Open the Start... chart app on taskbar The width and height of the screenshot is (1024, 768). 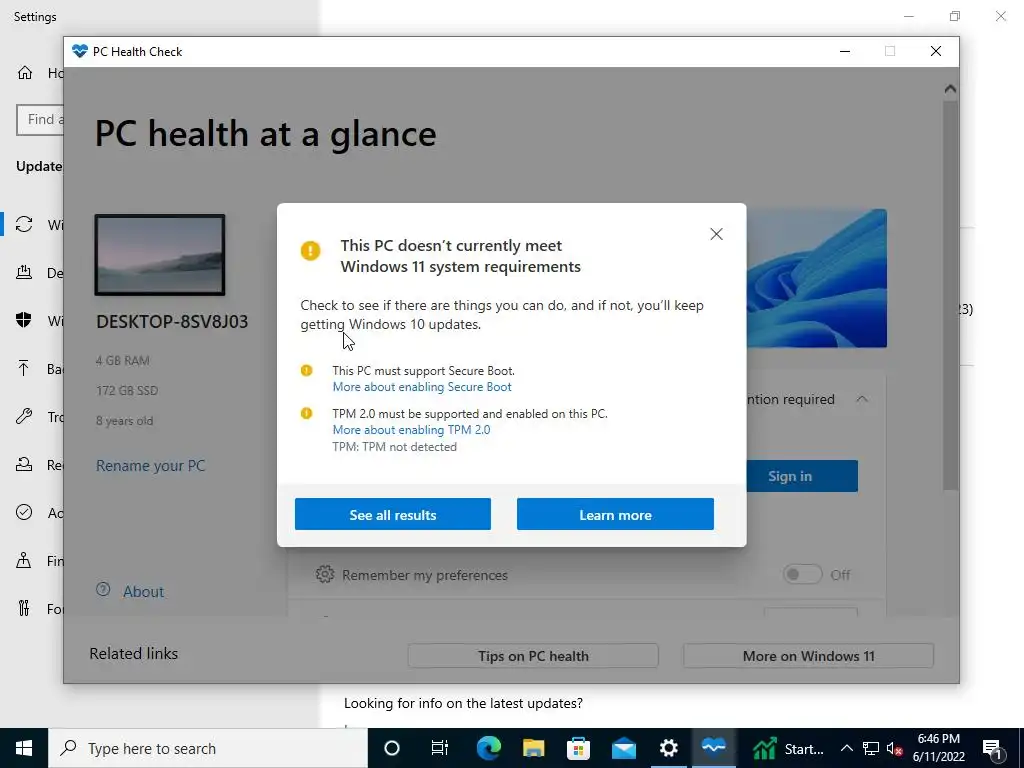(x=788, y=748)
